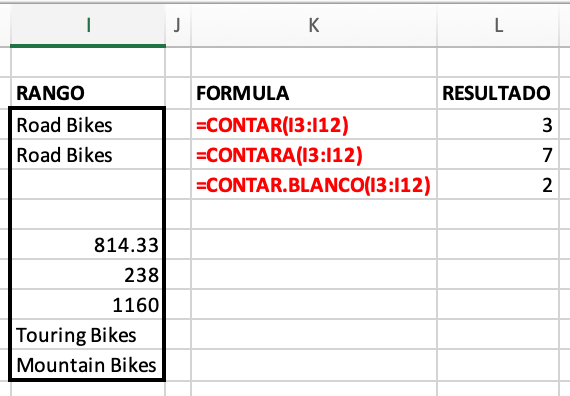This screenshot has height=396, width=570.
Task: Select the second Road Bikes cell
Action: [x=88, y=155]
